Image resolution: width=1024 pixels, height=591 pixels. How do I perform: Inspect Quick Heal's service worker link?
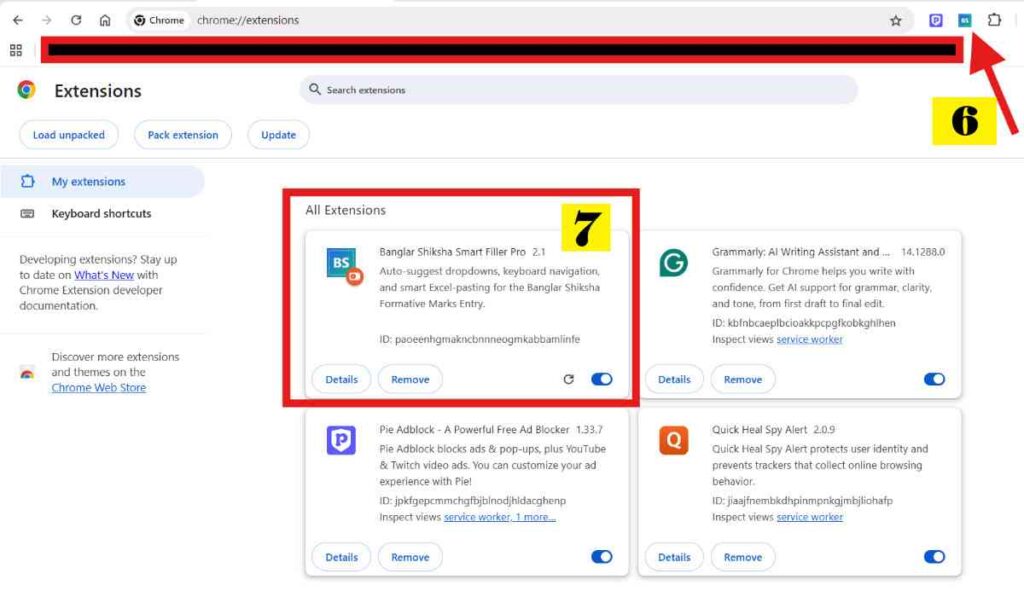[x=809, y=517]
